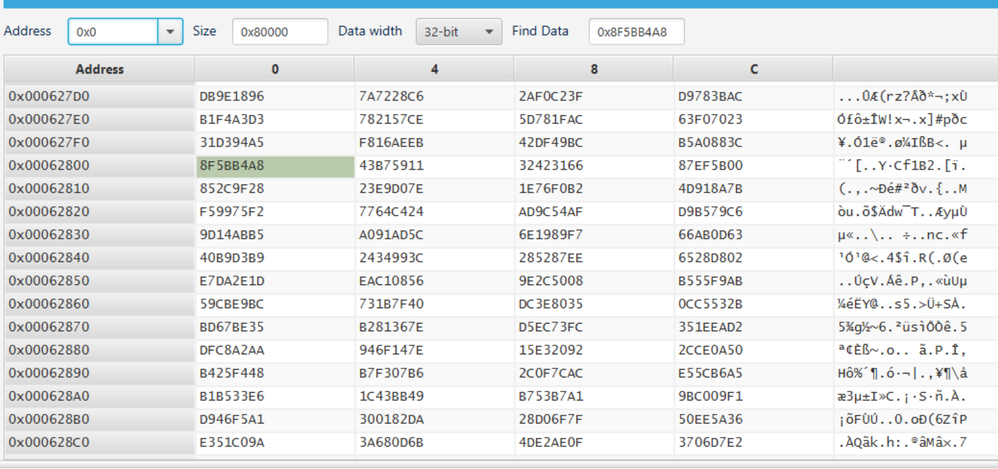This screenshot has width=998, height=469.
Task: Click data cell DB9E1896
Action: 275,97
